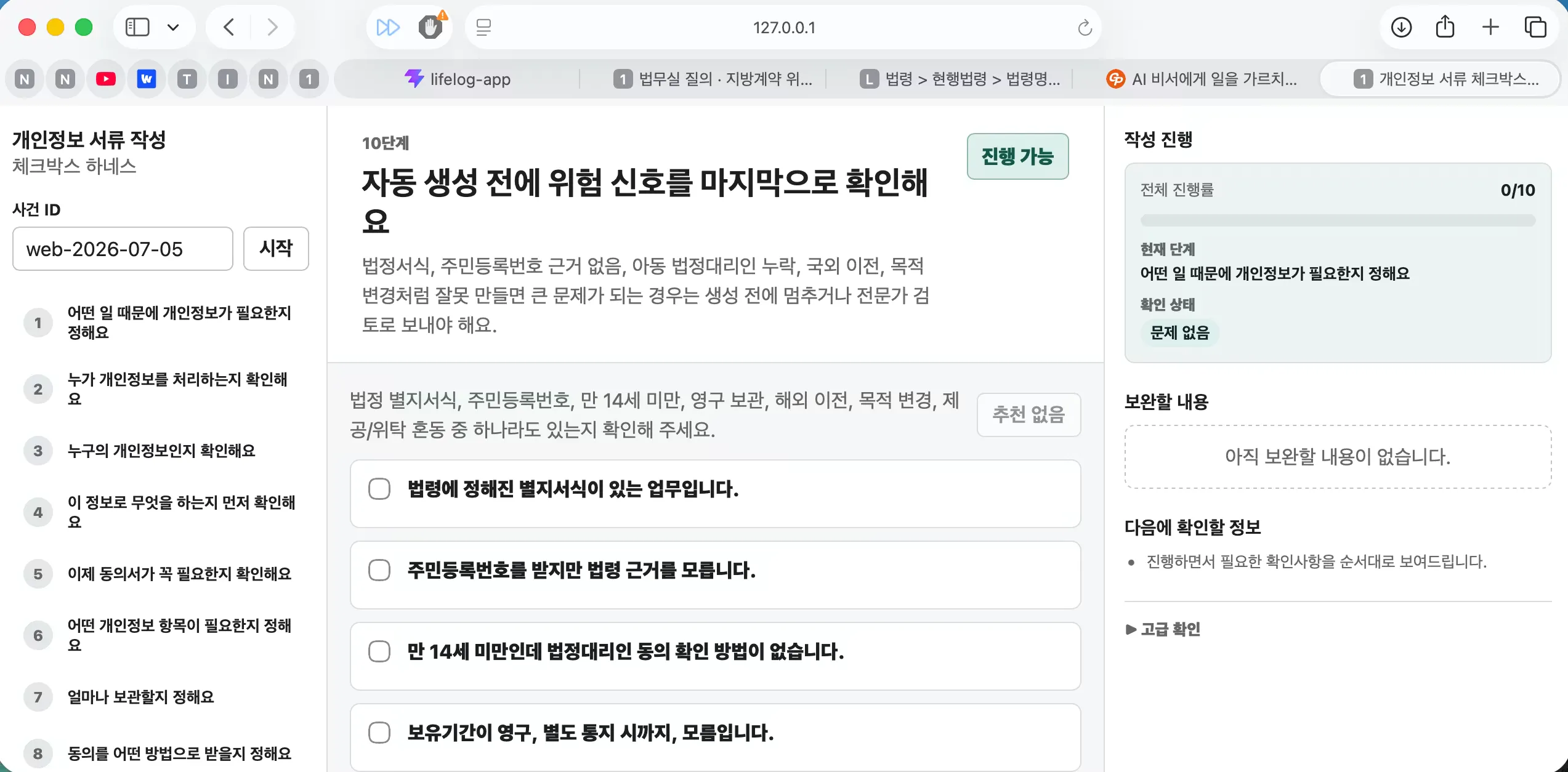Open the first pinned N tab
The width and height of the screenshot is (1568, 772).
[x=25, y=79]
